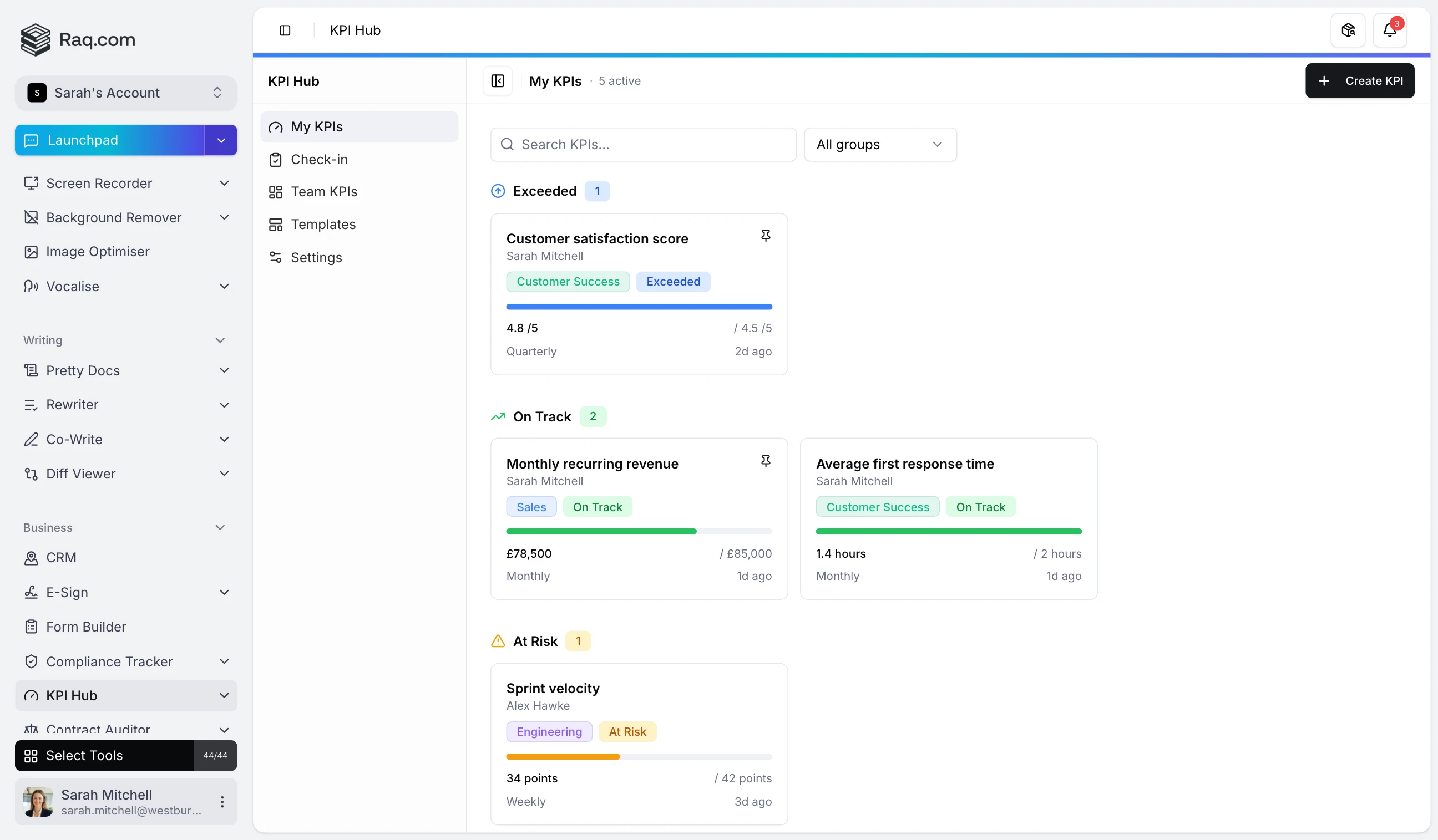Open the Background Remover tool
The image size is (1438, 840).
pyautogui.click(x=114, y=217)
